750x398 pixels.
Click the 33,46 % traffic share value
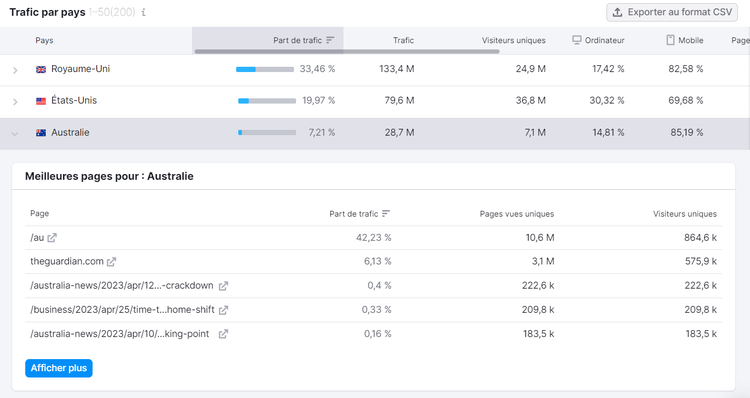pos(318,69)
